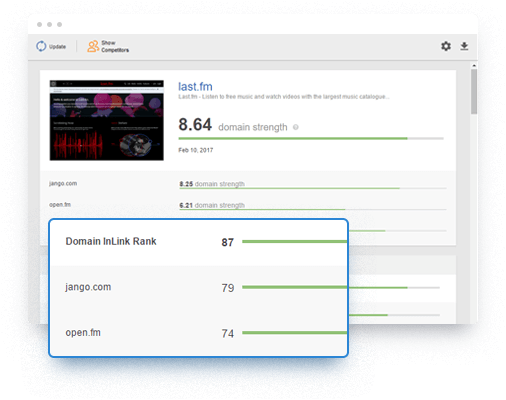Screen dimensions: 506x400
Task: Click the download arrow icon
Action: tap(464, 46)
